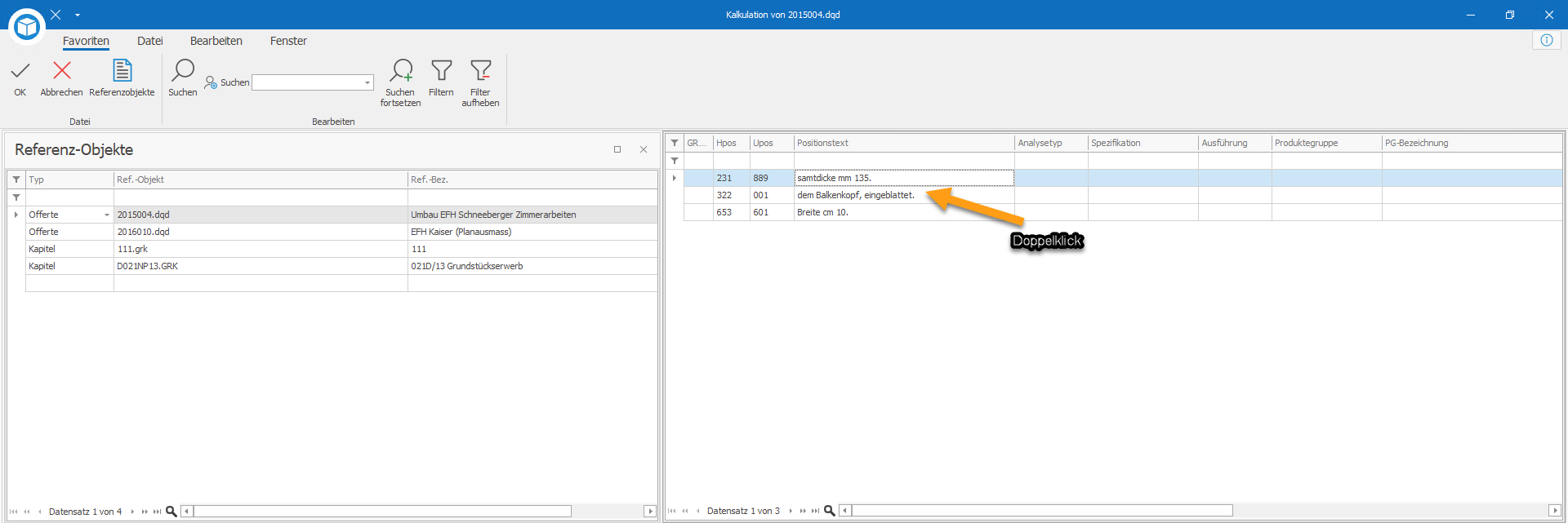Select 'samtdicke mm 135.' position text

coord(904,178)
